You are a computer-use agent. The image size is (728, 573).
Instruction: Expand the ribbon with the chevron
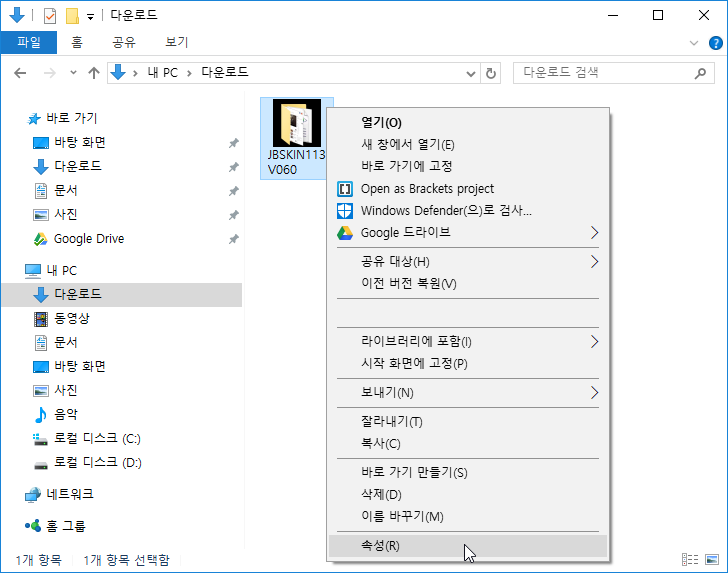pyautogui.click(x=694, y=43)
